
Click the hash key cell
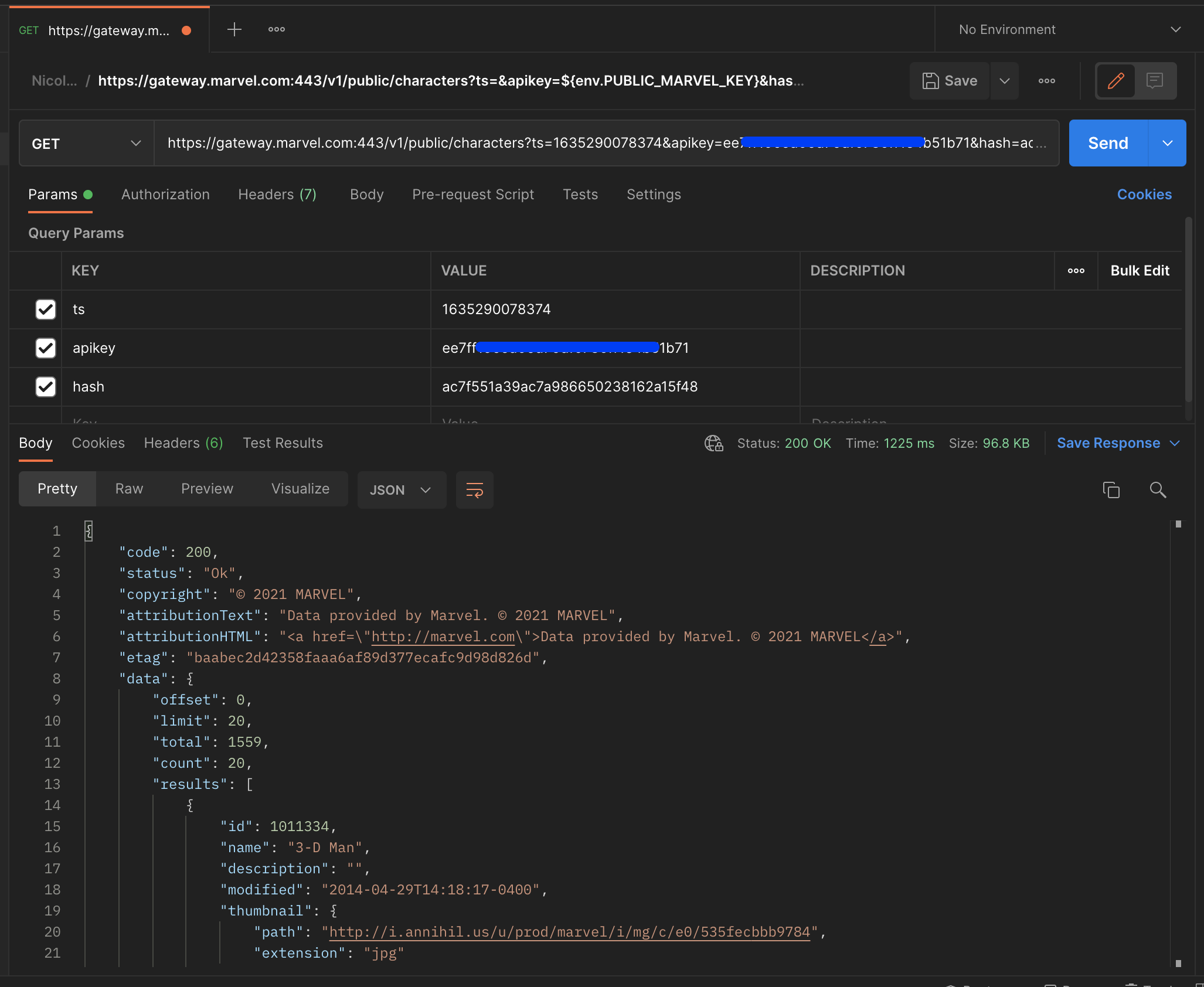point(246,387)
